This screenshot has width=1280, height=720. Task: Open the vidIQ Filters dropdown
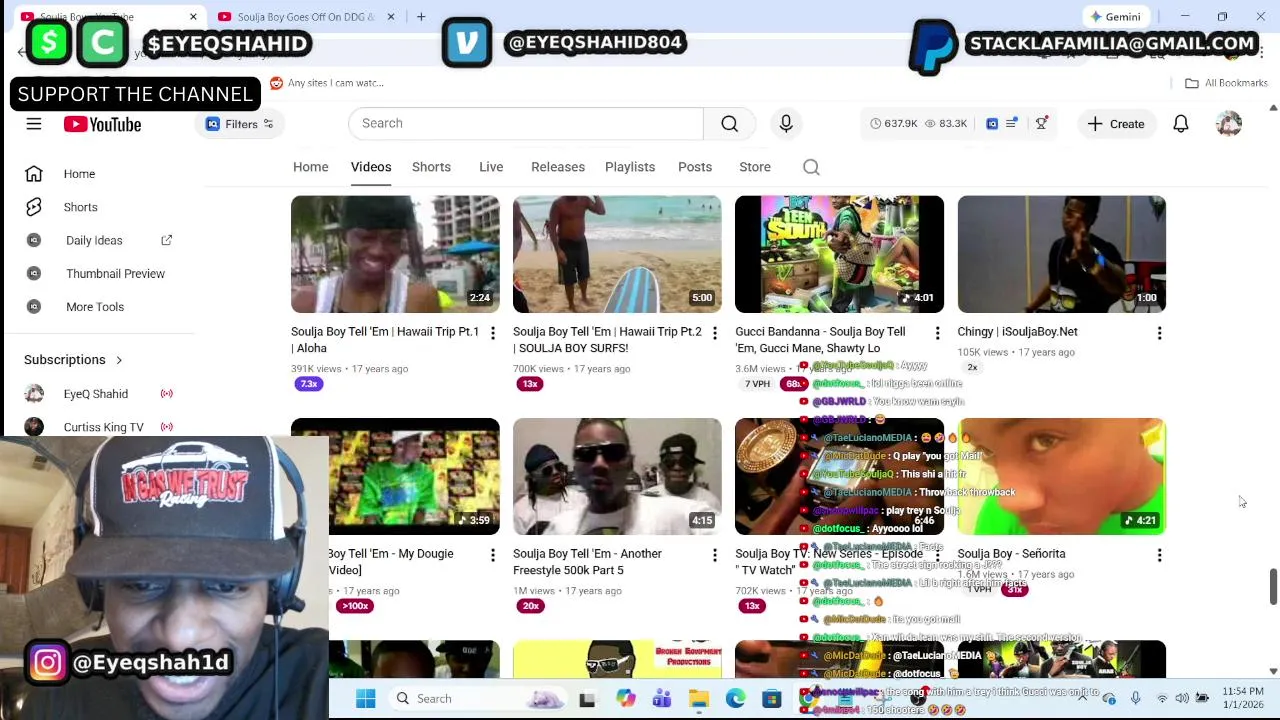[x=240, y=124]
